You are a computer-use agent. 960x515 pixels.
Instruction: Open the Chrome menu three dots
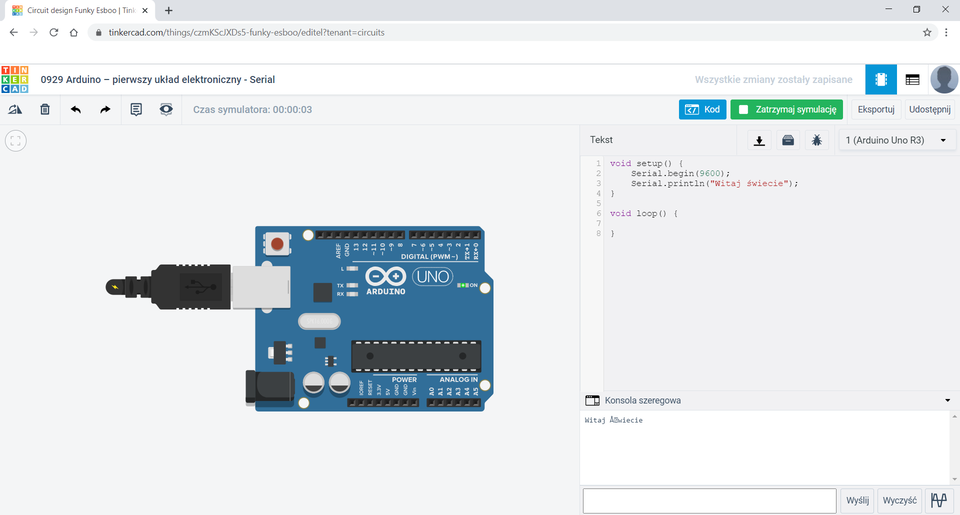click(947, 32)
